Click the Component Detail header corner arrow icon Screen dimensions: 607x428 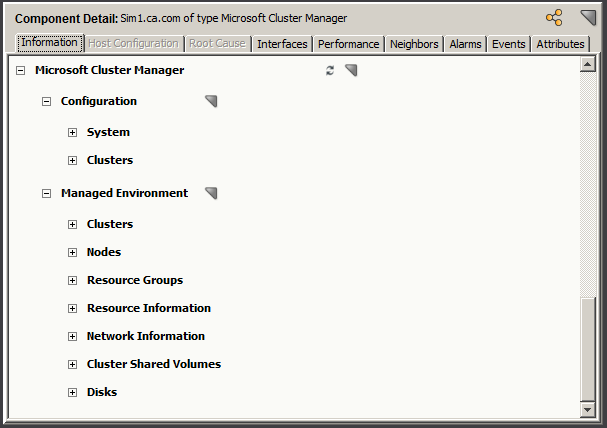588,18
